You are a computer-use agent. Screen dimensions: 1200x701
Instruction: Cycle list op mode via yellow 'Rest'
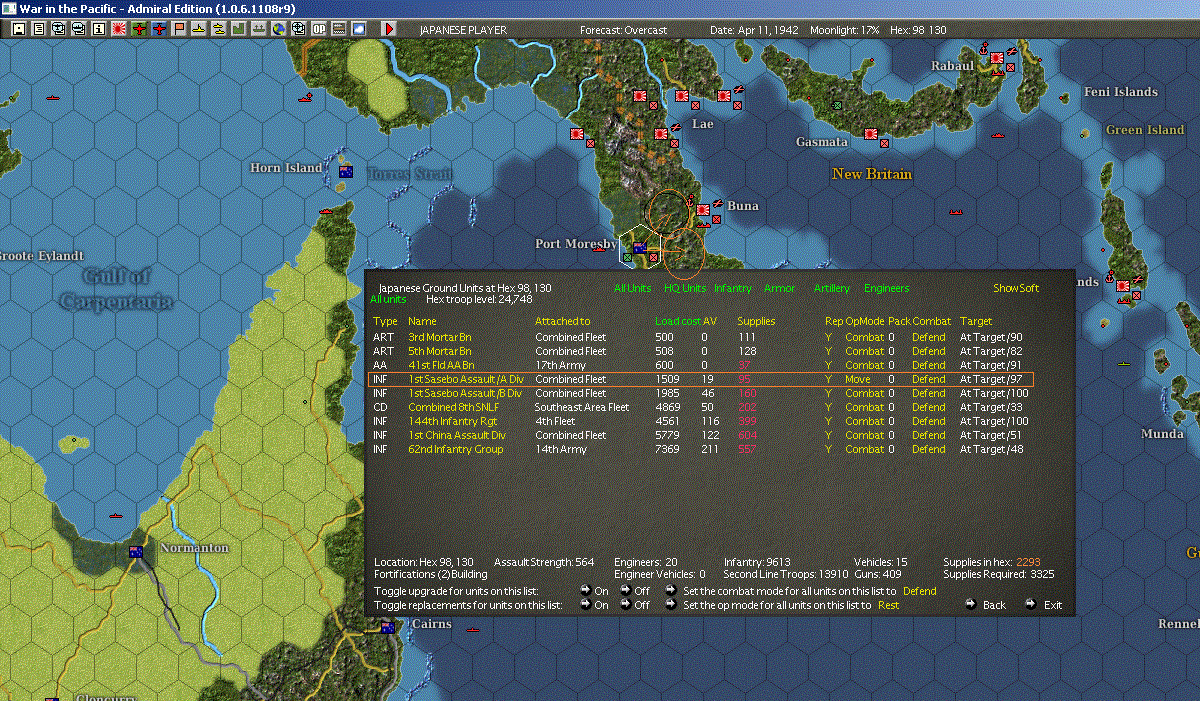coord(888,605)
